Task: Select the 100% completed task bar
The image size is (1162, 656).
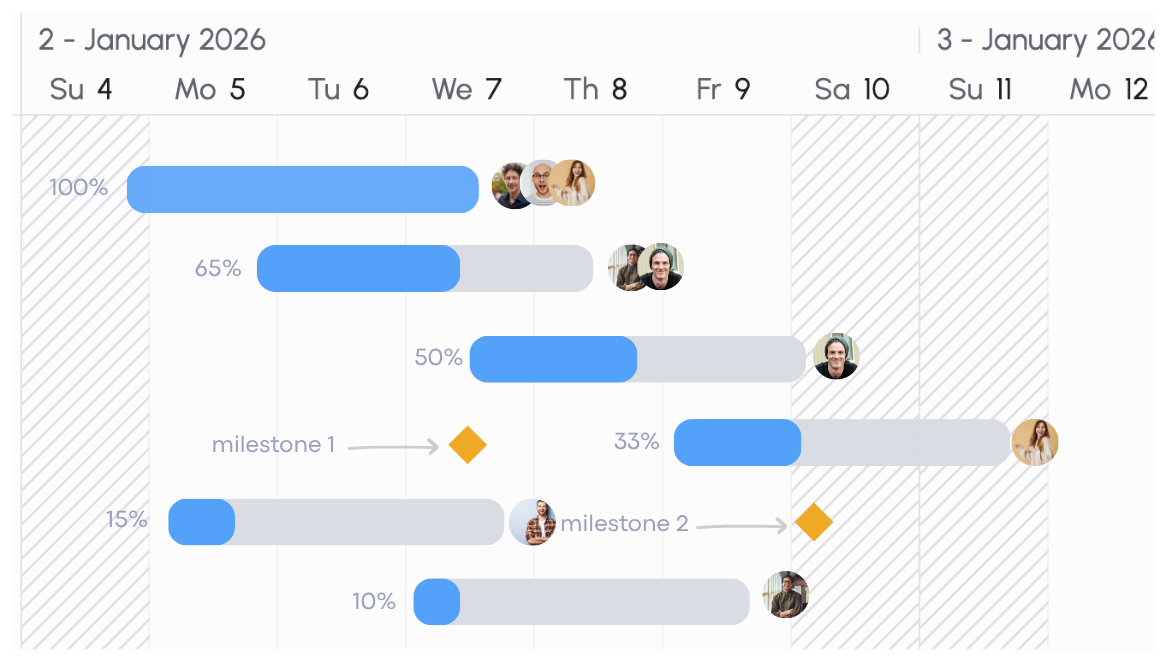Action: tap(302, 189)
